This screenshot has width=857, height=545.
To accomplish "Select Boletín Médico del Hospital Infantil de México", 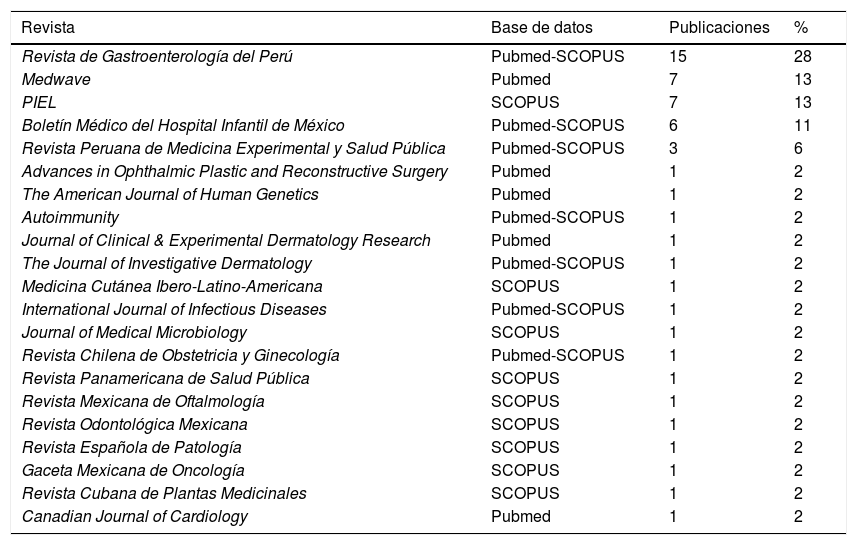I will click(x=183, y=126).
